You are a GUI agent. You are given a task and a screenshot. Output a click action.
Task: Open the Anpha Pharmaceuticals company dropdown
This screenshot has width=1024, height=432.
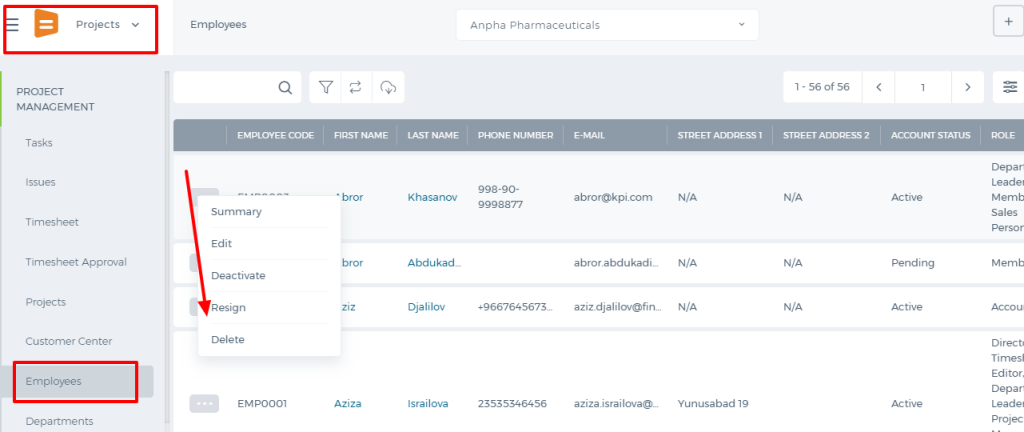click(607, 25)
